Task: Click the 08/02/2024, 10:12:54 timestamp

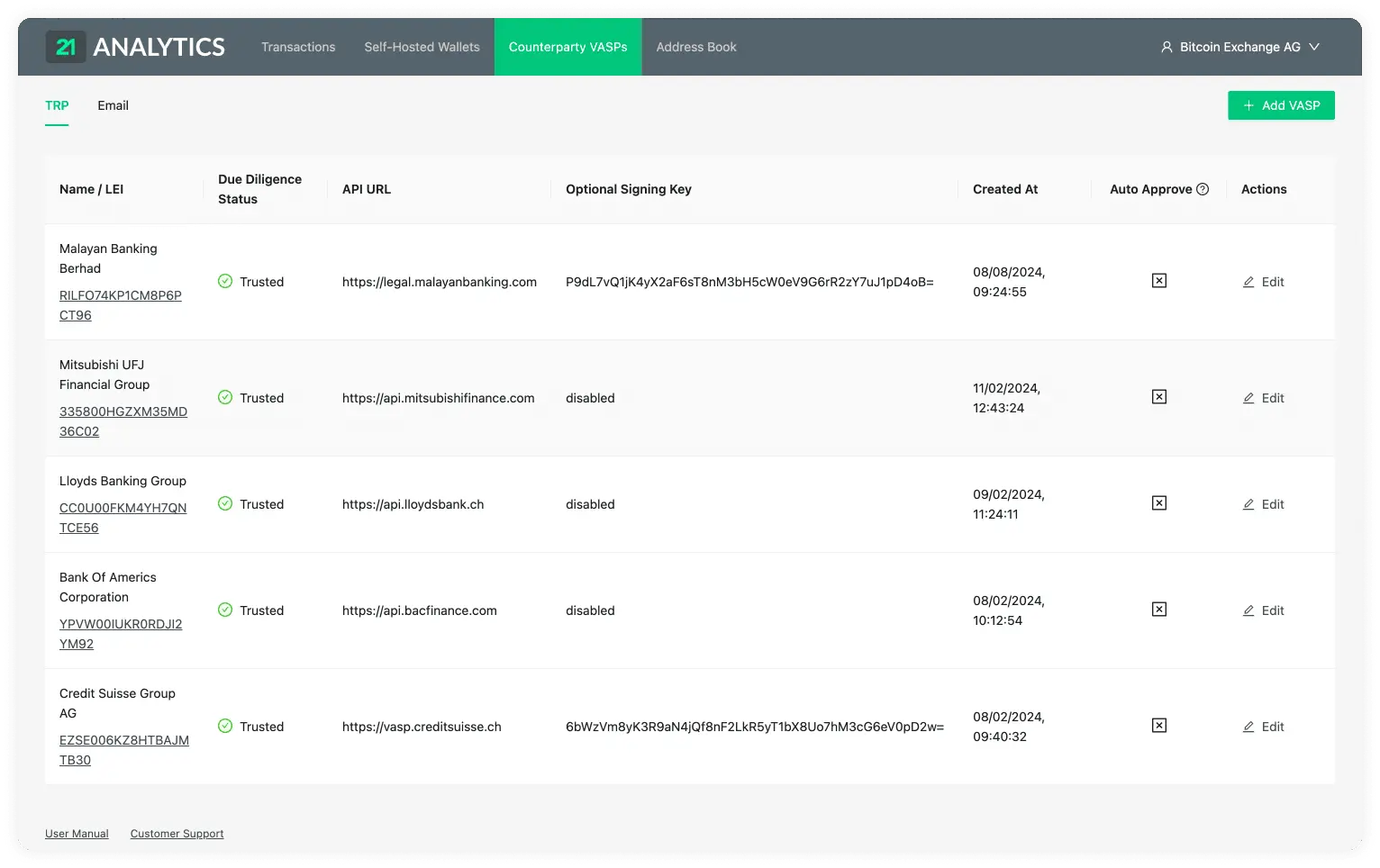Action: click(1009, 610)
